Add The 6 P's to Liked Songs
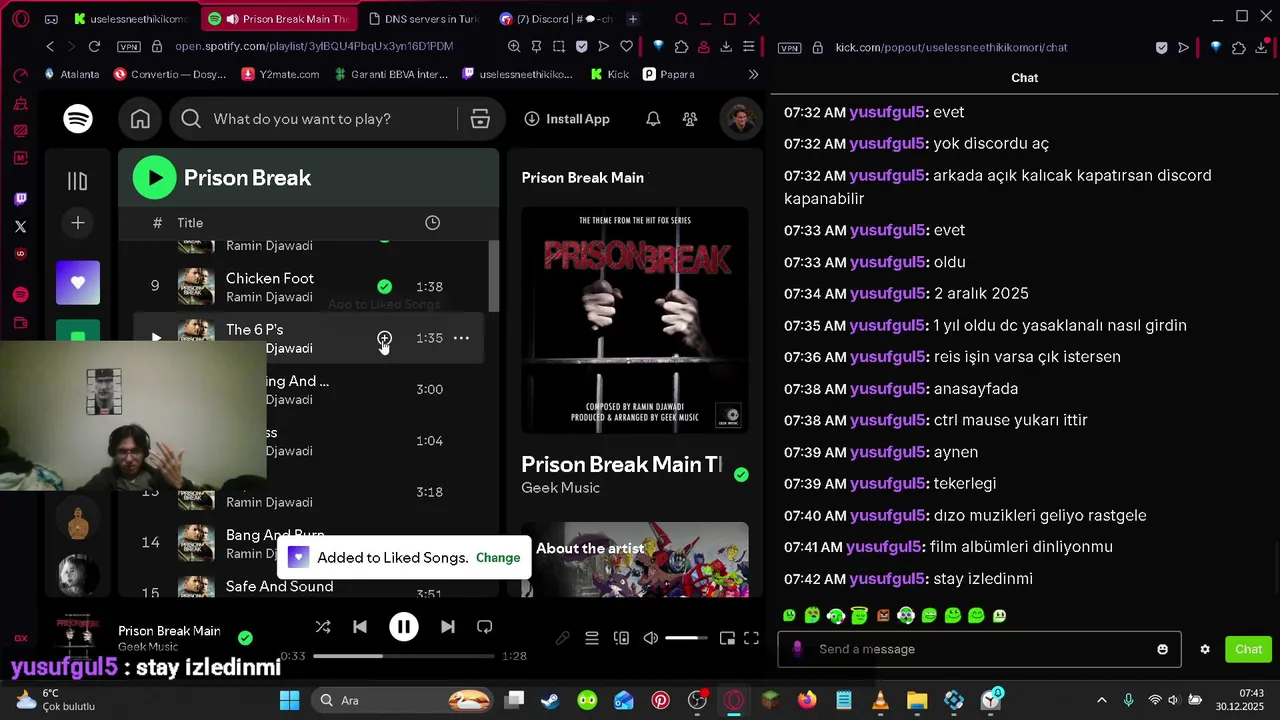This screenshot has width=1280, height=720. [384, 338]
